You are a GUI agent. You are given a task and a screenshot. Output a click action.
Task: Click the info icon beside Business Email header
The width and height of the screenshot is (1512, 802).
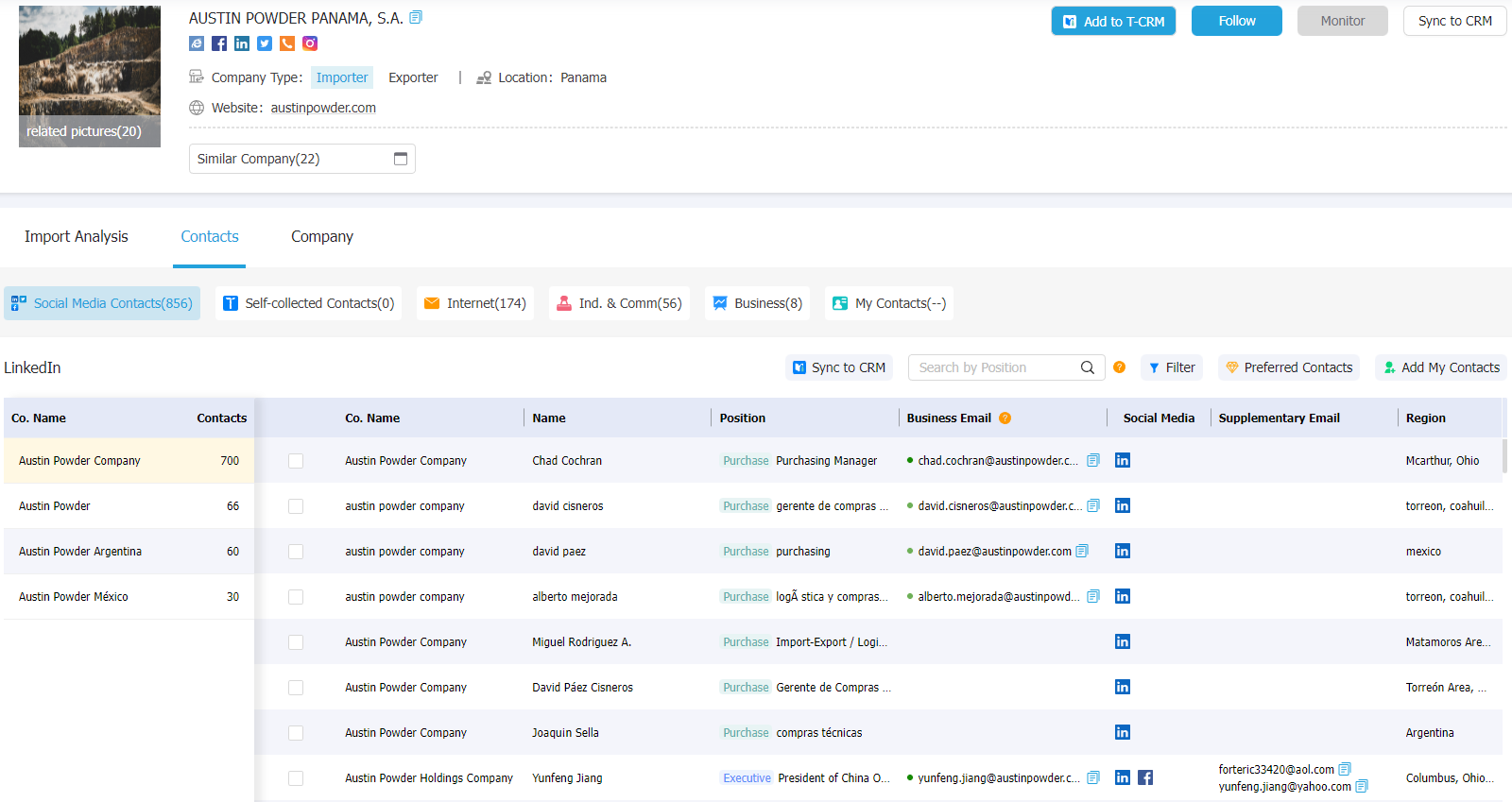[1005, 418]
